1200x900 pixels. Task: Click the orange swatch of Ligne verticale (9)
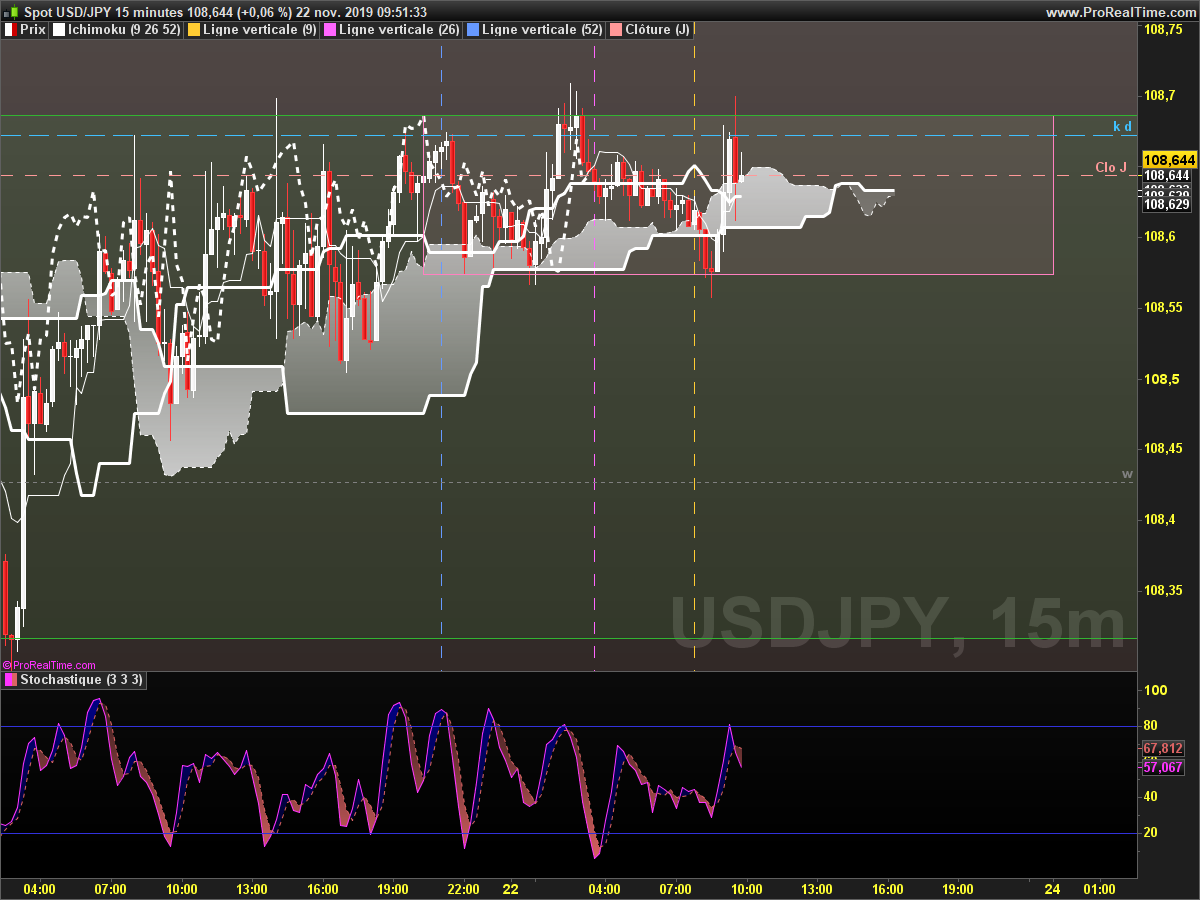pyautogui.click(x=194, y=30)
